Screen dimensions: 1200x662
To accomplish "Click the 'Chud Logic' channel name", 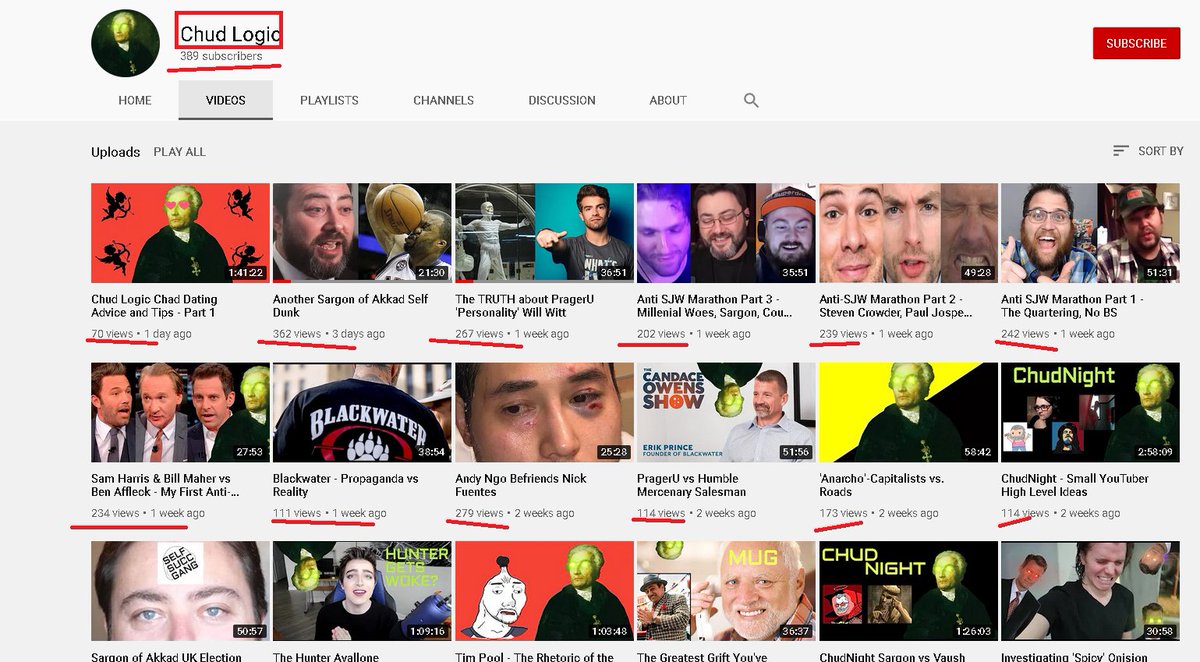I will point(230,34).
